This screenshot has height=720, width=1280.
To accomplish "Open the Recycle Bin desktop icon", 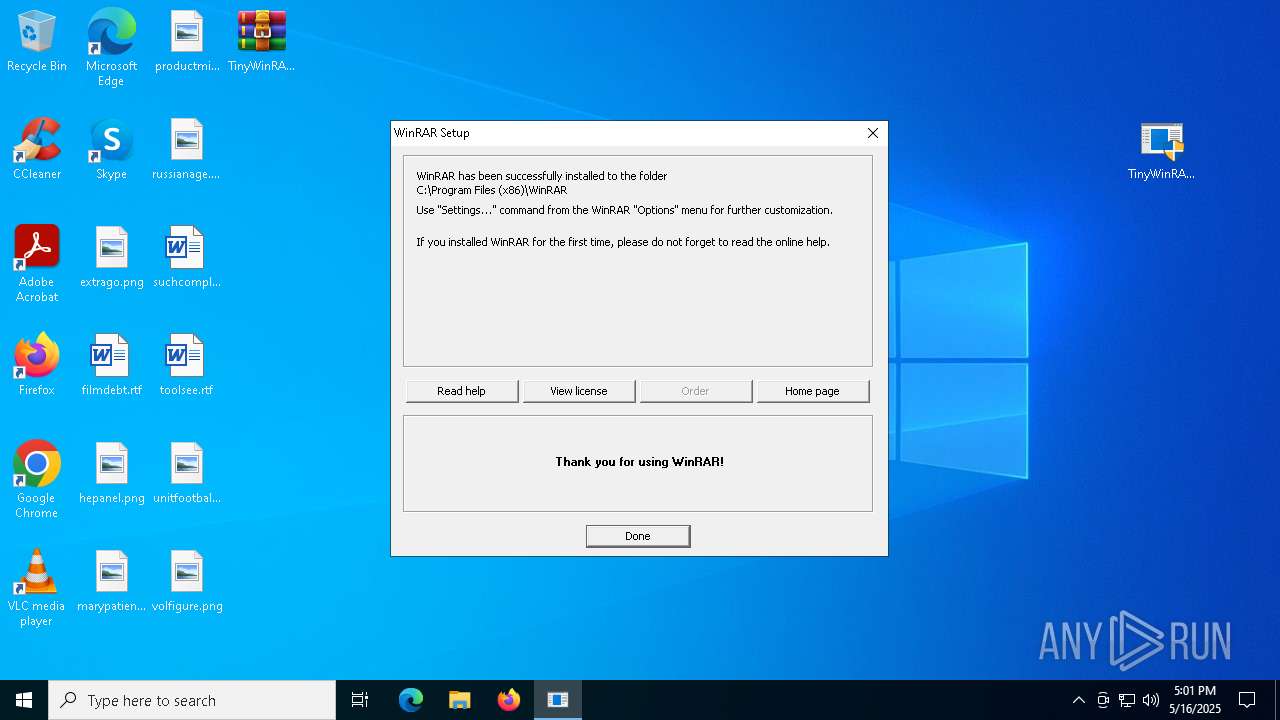I will (x=37, y=42).
